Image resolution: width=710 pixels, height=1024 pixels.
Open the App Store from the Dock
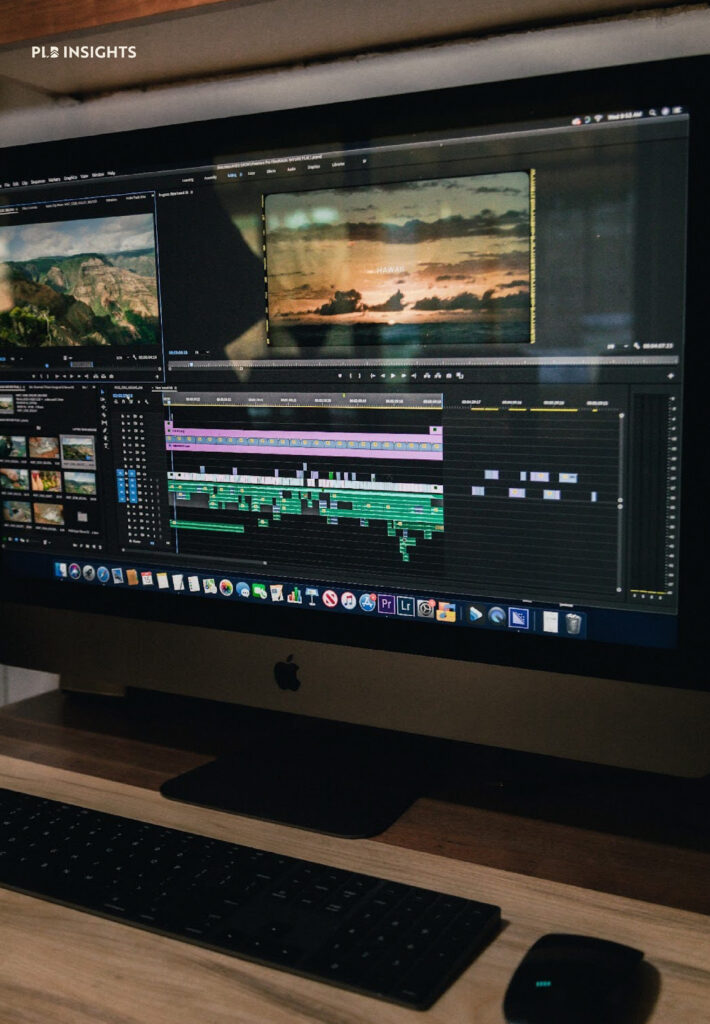(367, 603)
